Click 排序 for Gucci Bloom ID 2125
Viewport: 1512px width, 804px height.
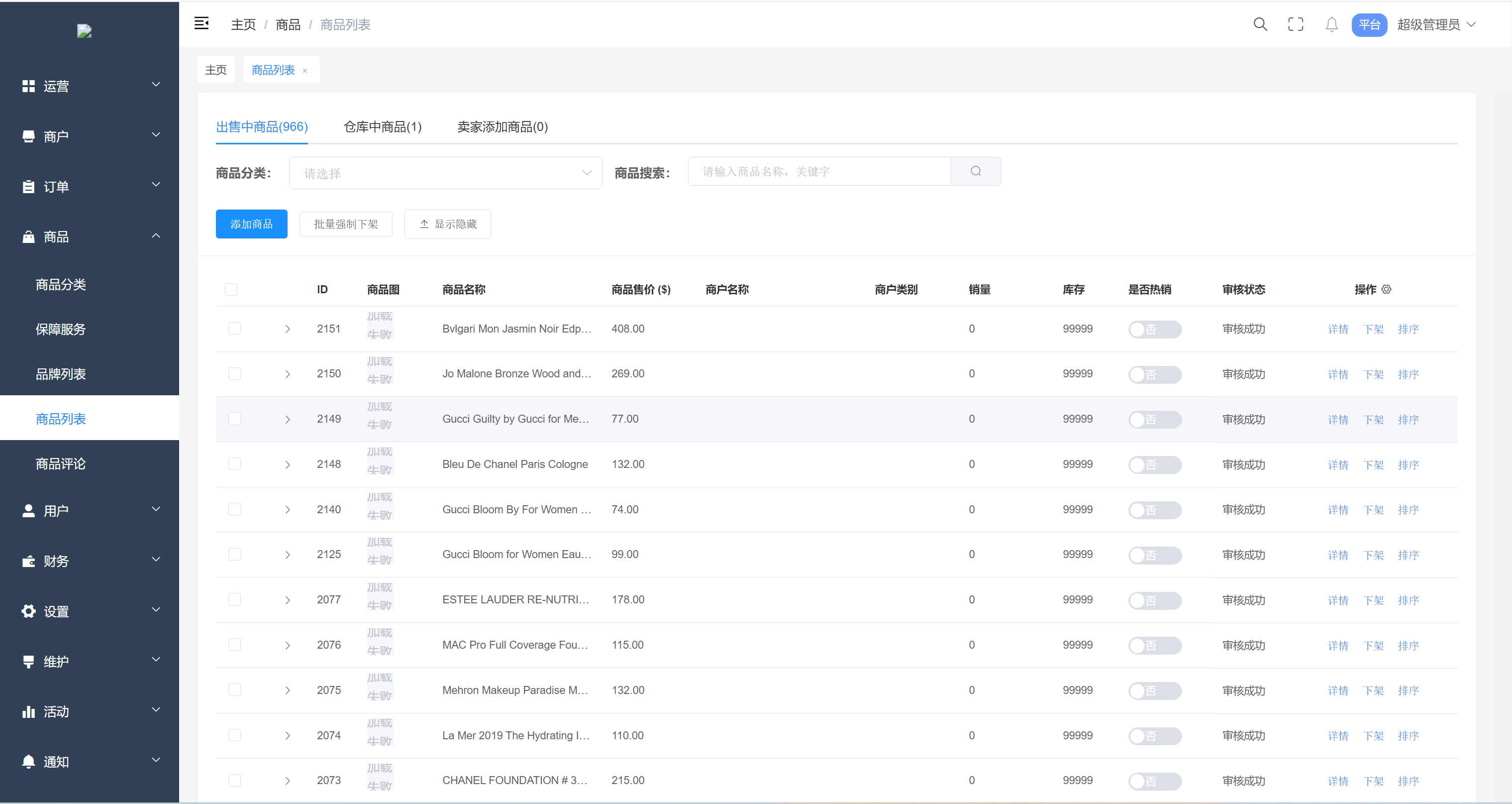[x=1409, y=556]
